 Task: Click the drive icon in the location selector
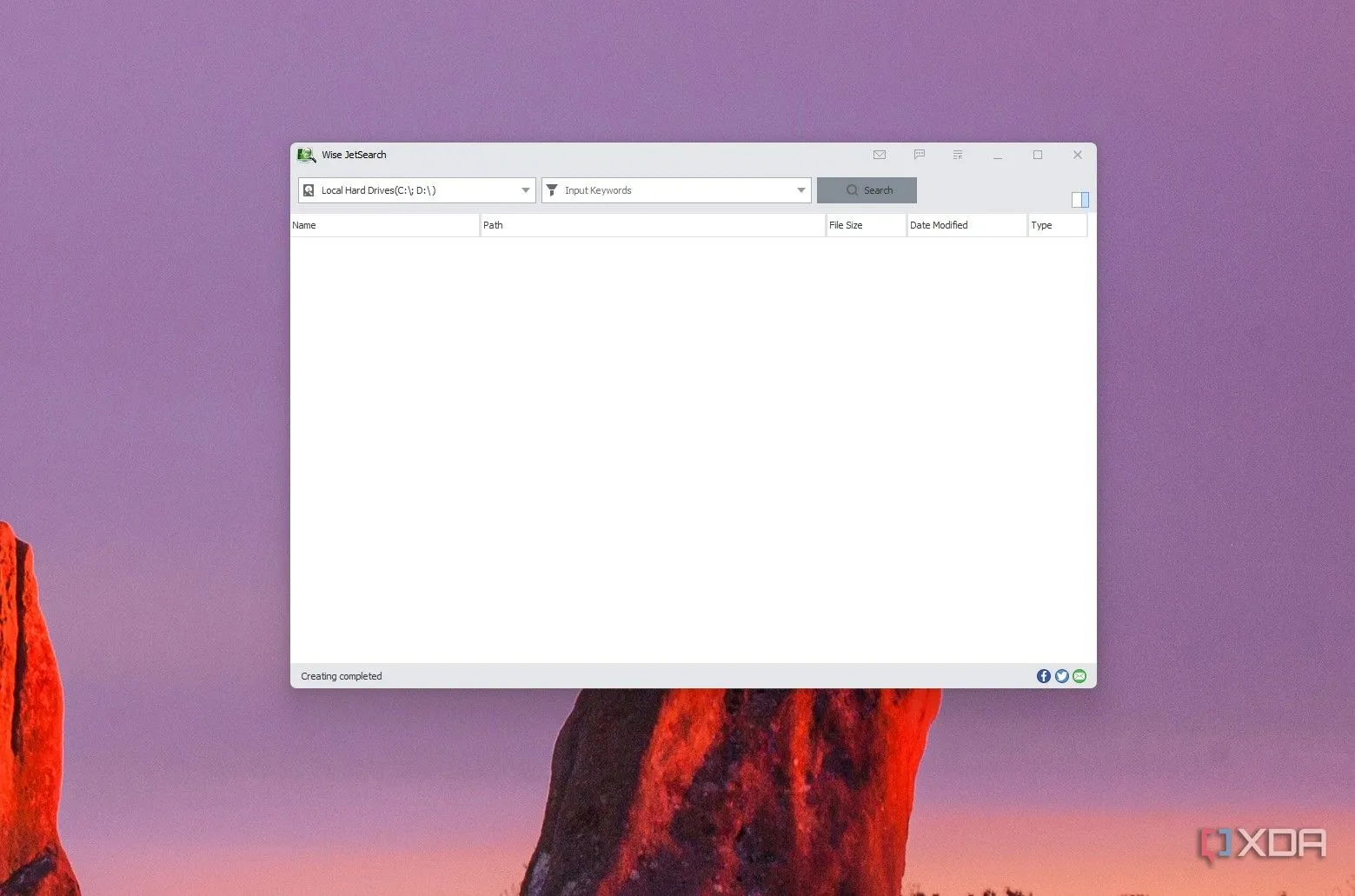309,190
